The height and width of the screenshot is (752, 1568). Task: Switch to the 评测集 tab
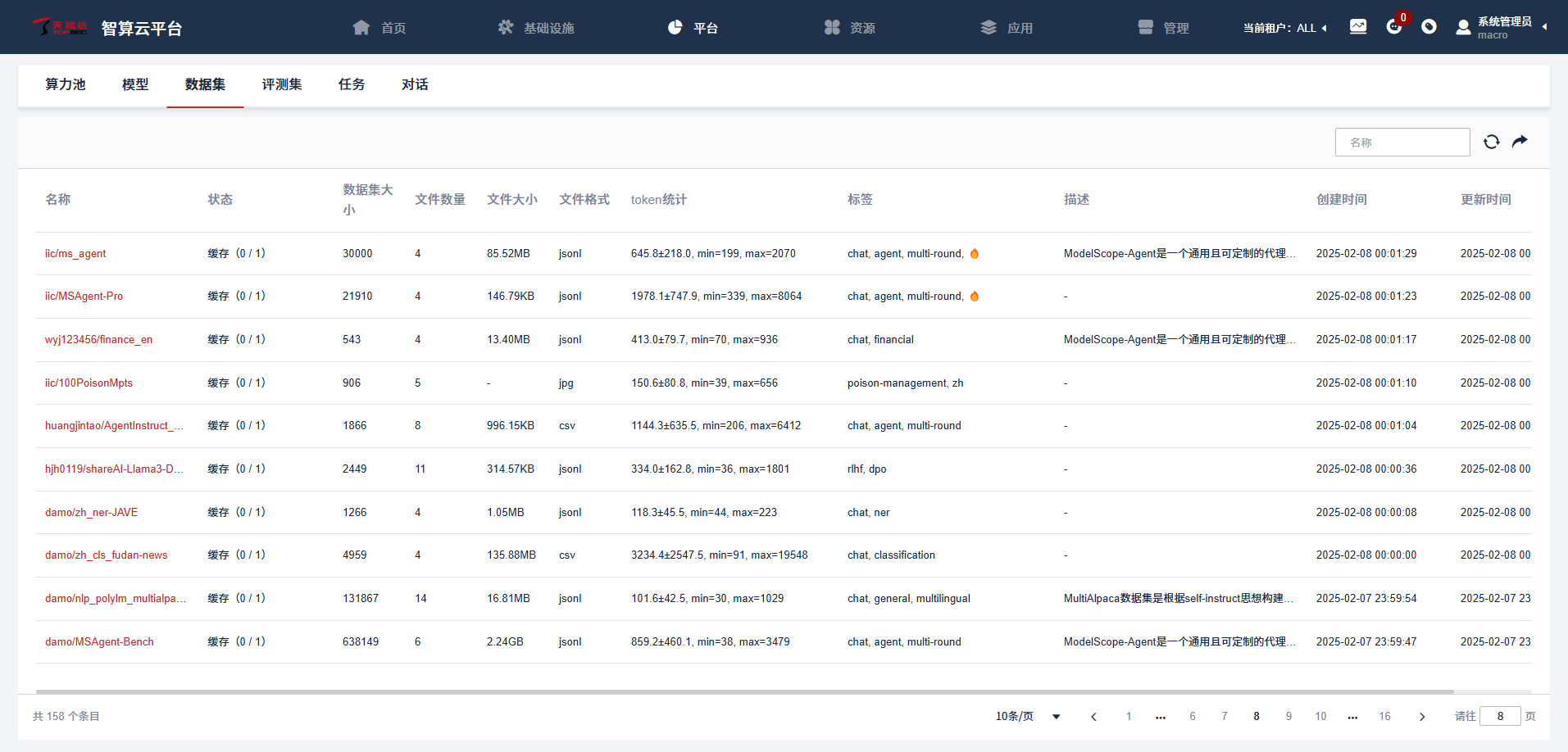282,84
